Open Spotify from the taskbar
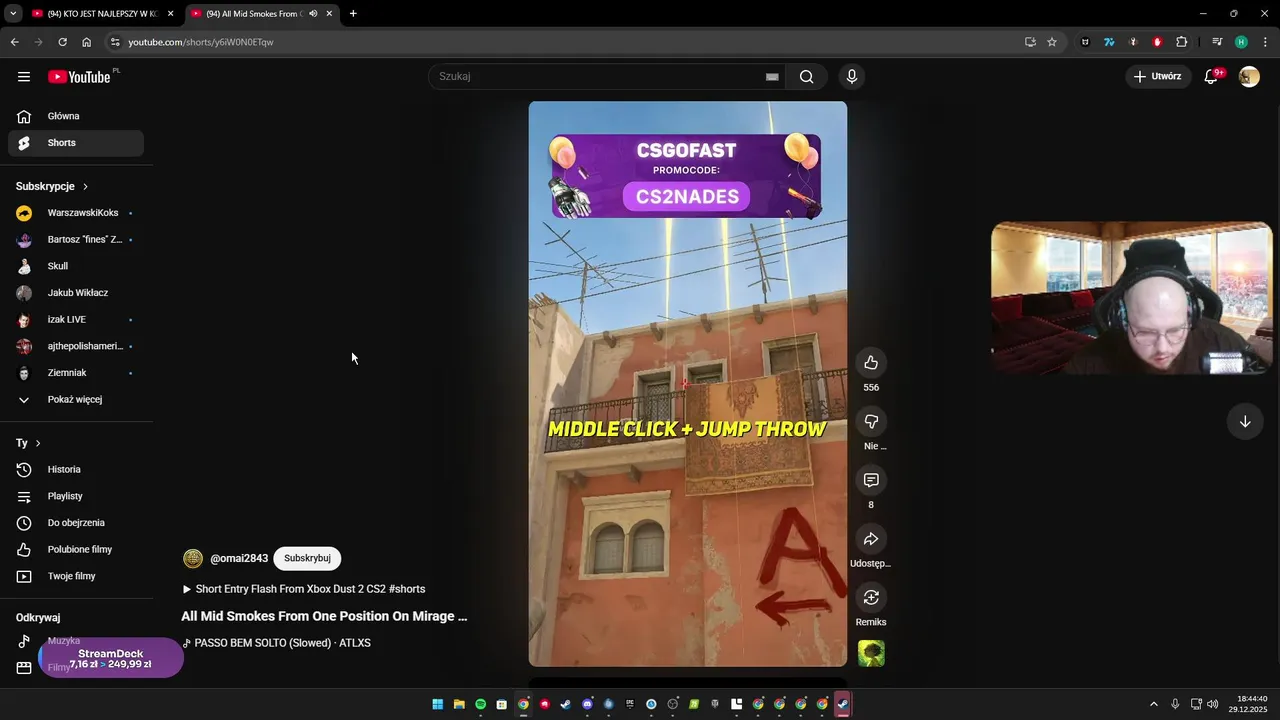This screenshot has width=1280, height=720. [481, 704]
